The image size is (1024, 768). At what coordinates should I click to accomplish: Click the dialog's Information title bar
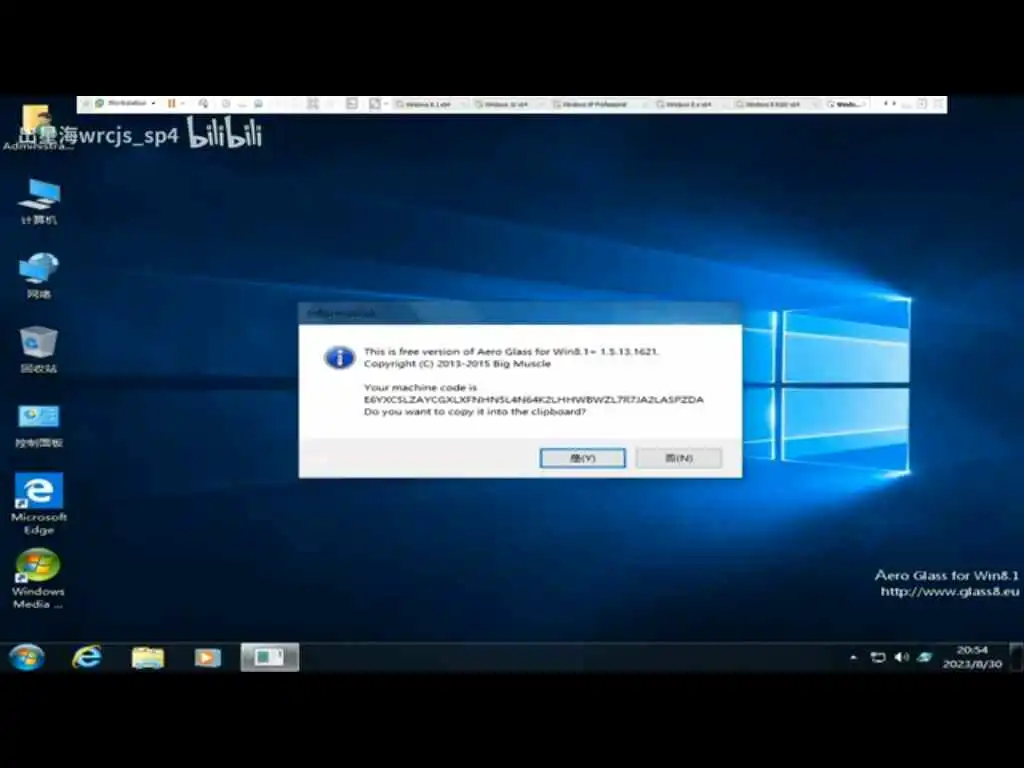tap(520, 313)
